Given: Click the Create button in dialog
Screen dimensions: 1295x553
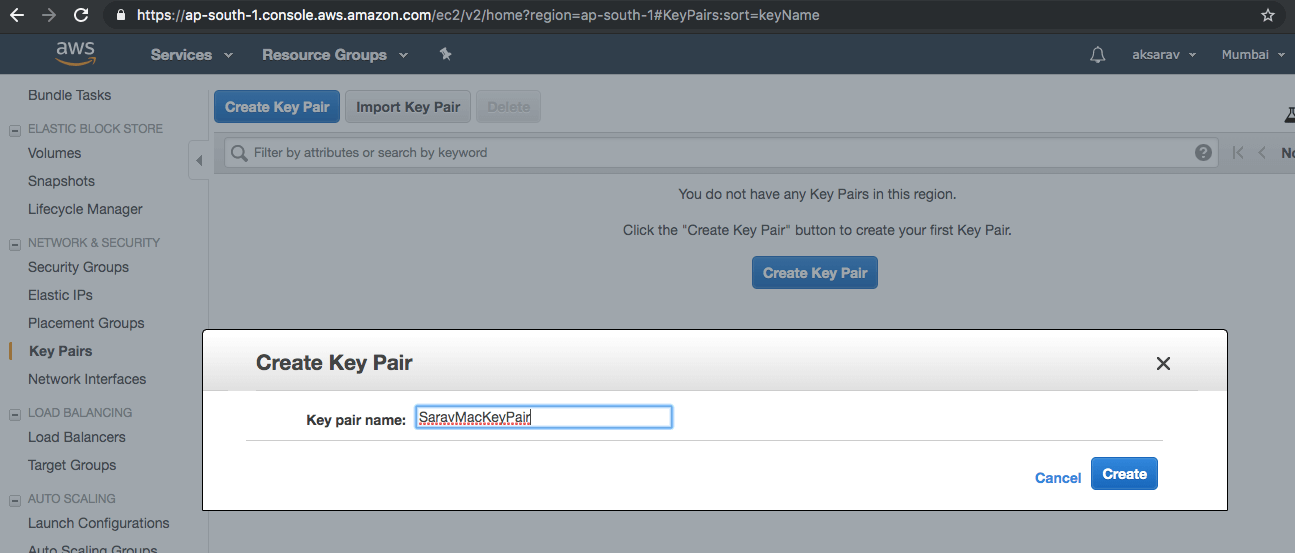Looking at the screenshot, I should [x=1124, y=474].
